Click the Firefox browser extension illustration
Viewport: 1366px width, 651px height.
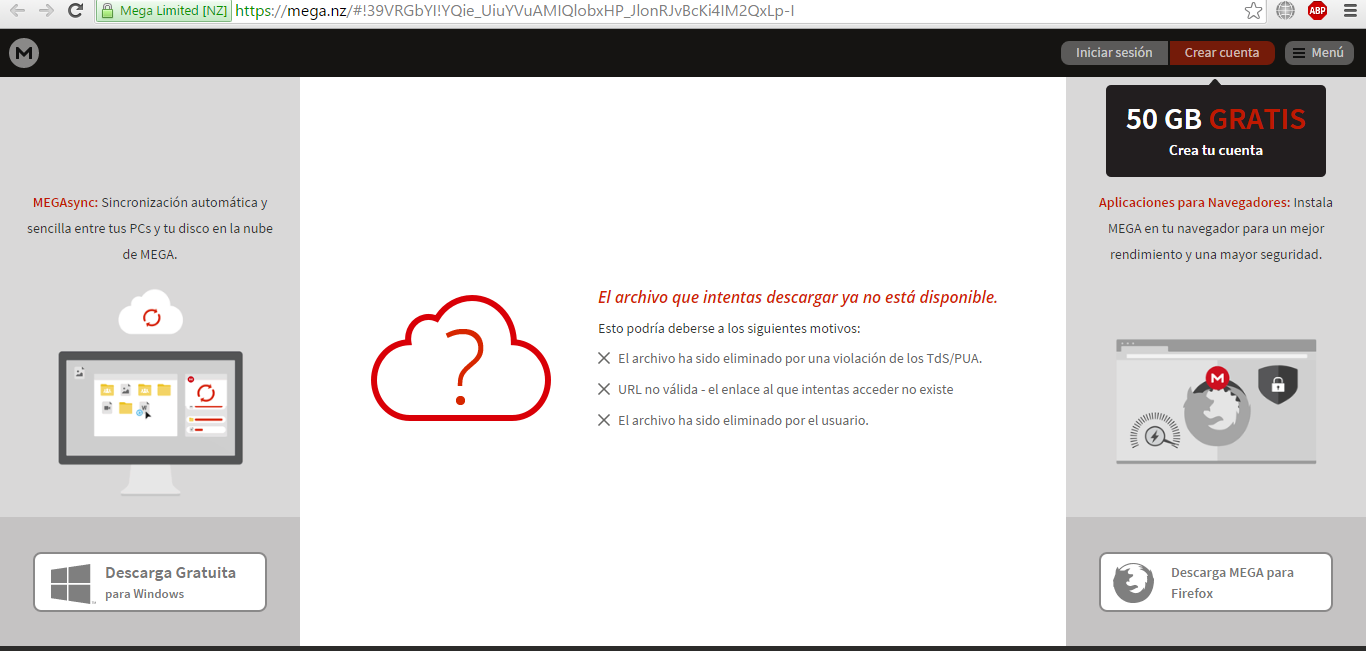[x=1216, y=402]
